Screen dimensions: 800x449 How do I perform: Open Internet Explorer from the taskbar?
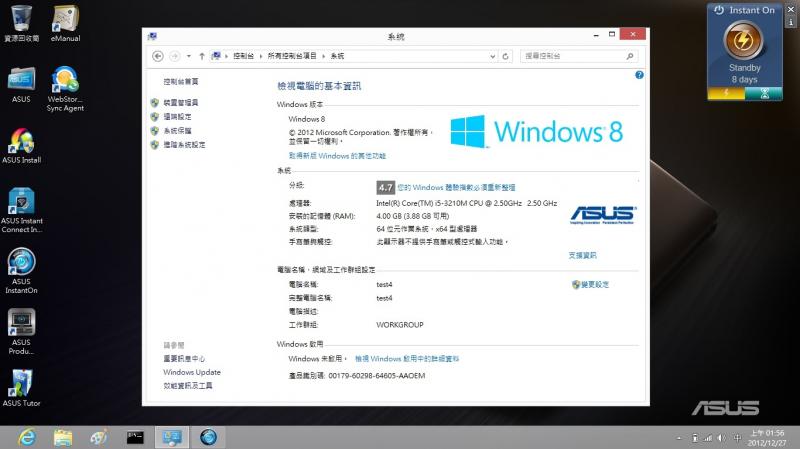[27, 437]
